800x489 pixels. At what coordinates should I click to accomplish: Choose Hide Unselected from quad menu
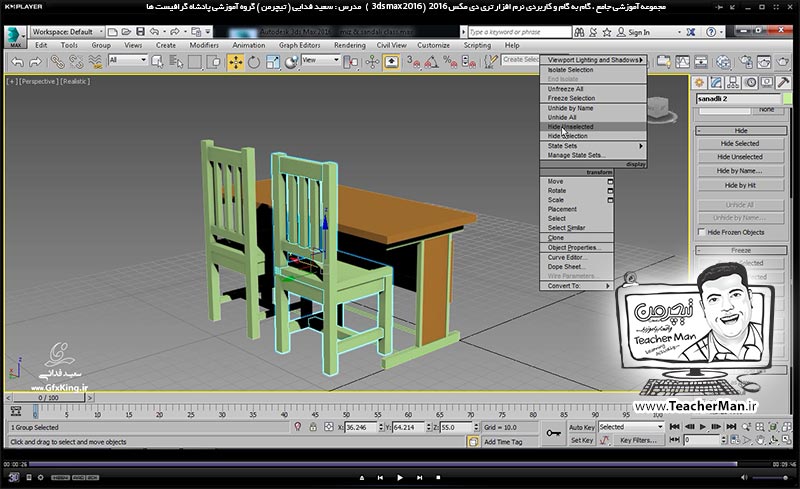[x=594, y=127]
